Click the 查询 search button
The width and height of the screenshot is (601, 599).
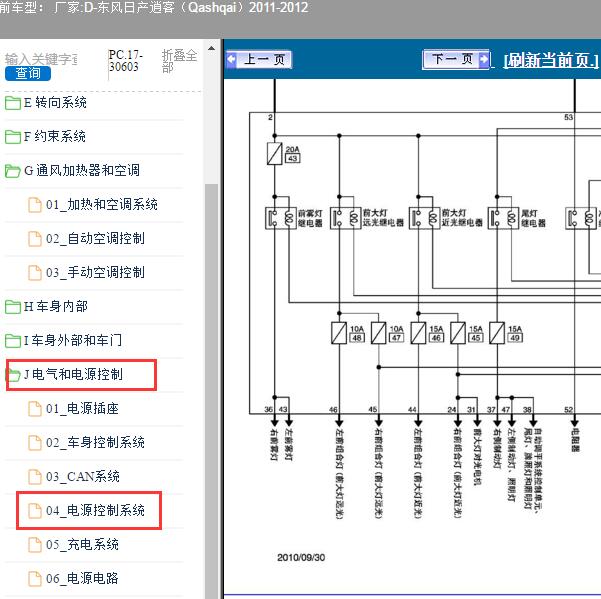click(28, 74)
